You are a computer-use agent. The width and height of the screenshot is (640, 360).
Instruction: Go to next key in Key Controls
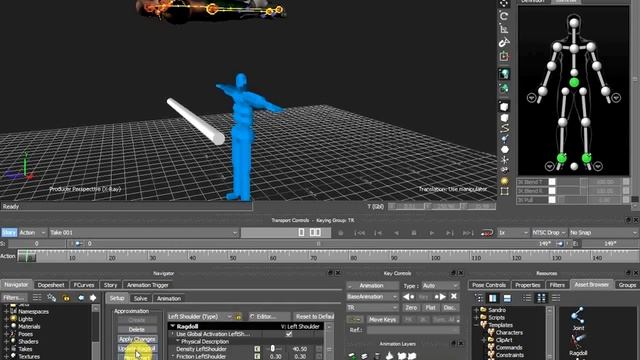(440, 297)
